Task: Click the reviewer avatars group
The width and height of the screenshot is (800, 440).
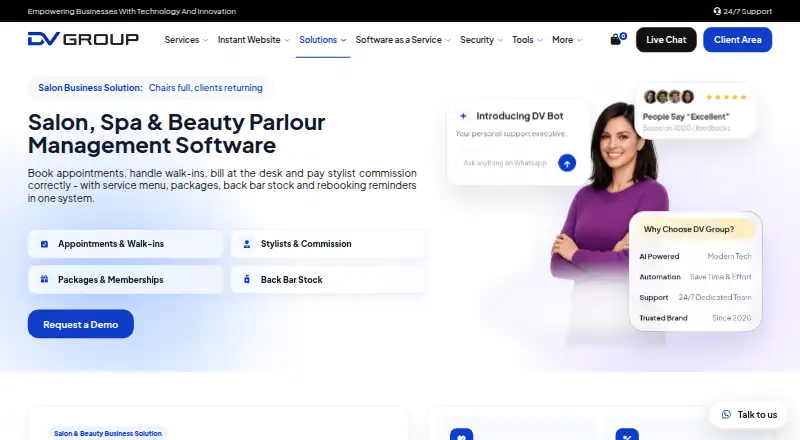Action: (669, 96)
